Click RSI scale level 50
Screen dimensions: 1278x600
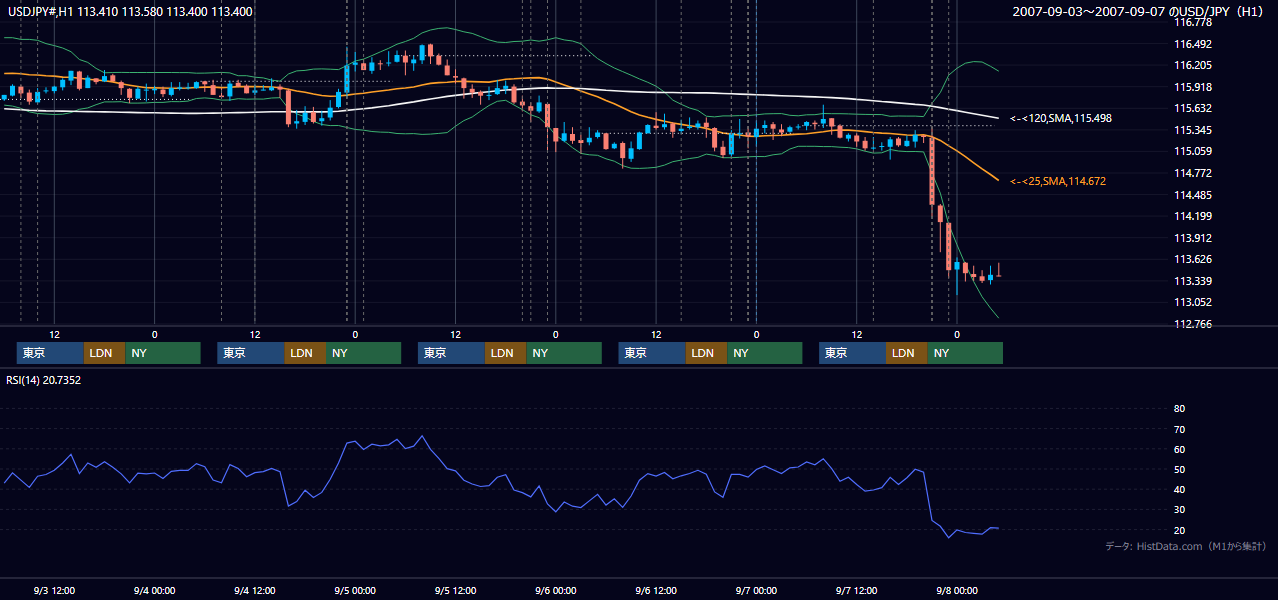point(1179,469)
